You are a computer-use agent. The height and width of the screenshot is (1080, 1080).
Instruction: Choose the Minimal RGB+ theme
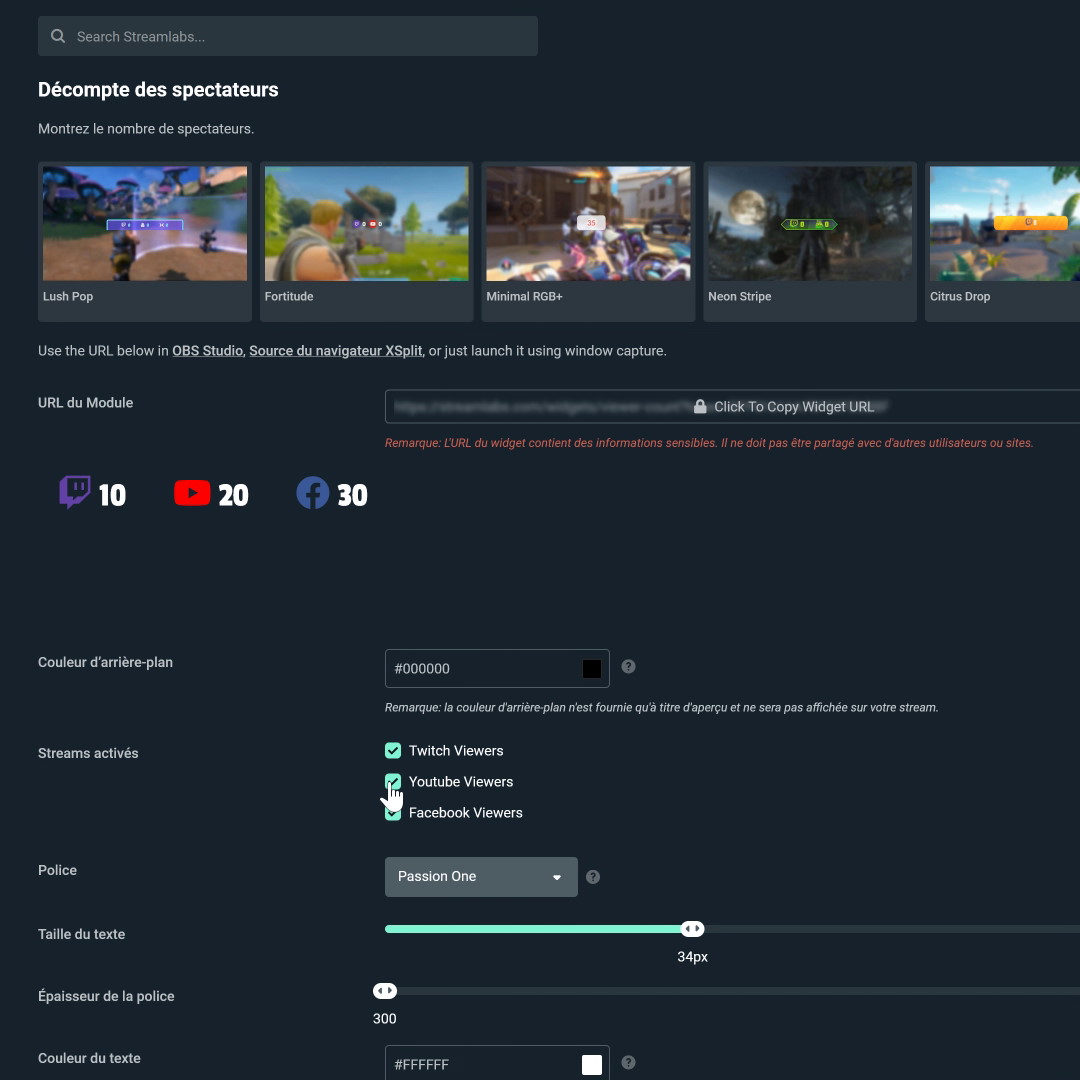pos(588,242)
